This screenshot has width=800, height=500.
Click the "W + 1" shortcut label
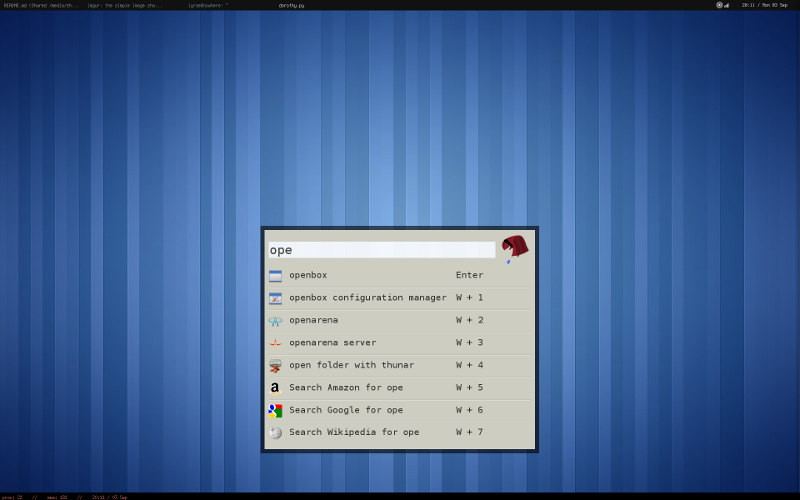click(469, 297)
